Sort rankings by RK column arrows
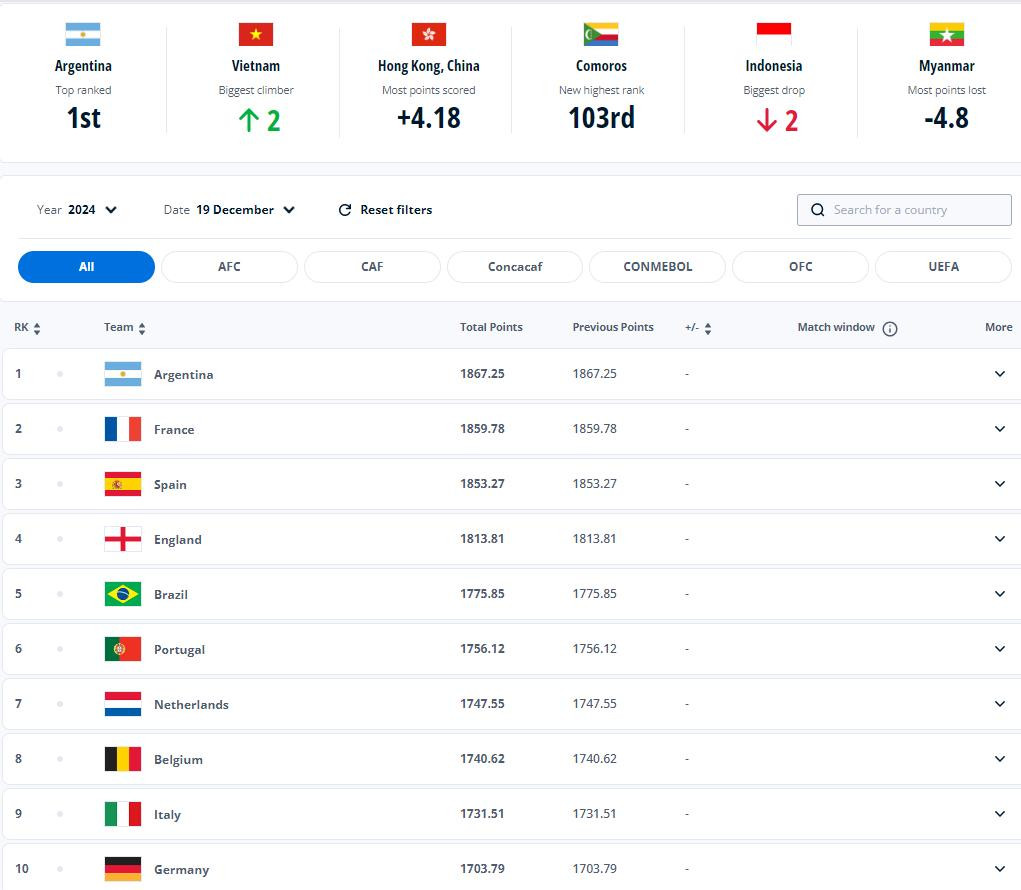This screenshot has width=1021, height=890. 37,328
